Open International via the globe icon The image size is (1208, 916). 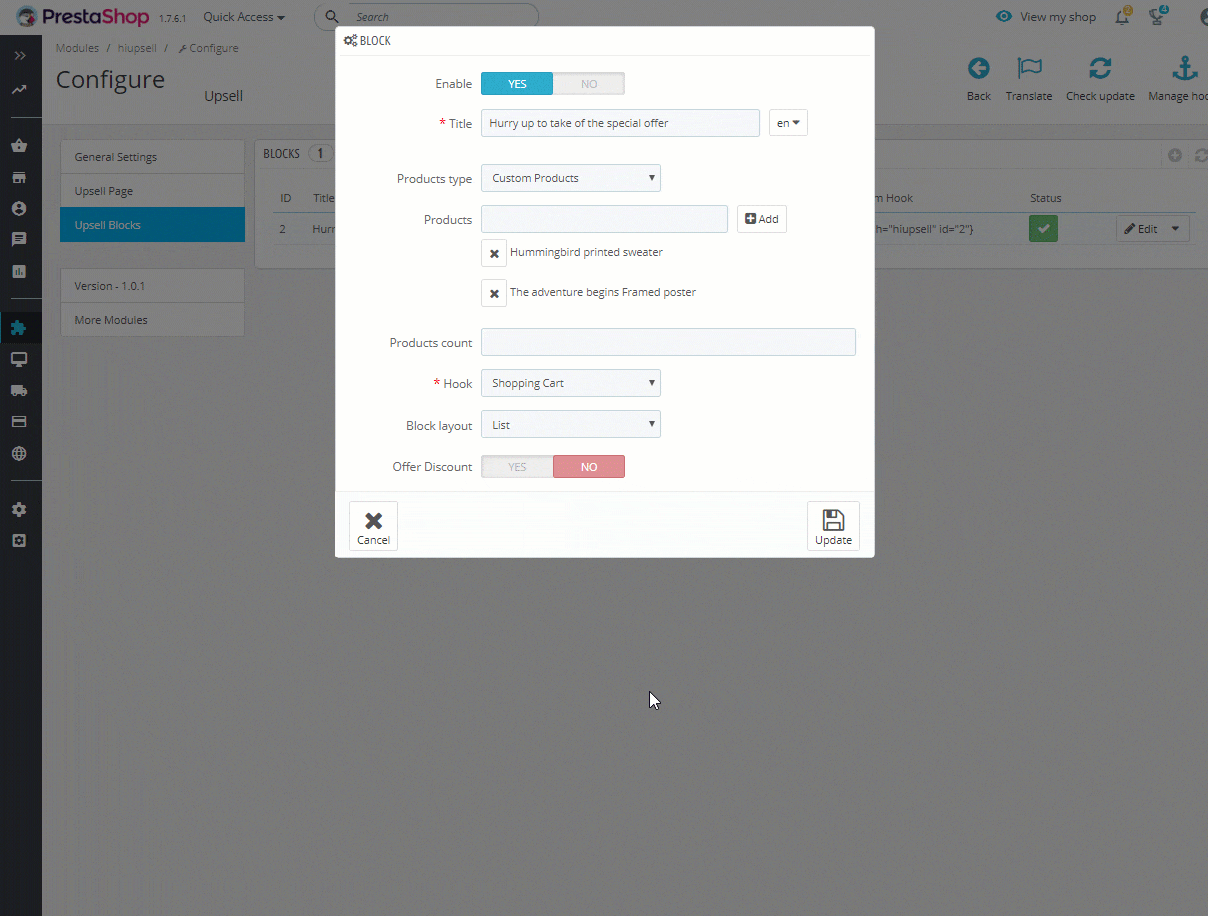(19, 453)
